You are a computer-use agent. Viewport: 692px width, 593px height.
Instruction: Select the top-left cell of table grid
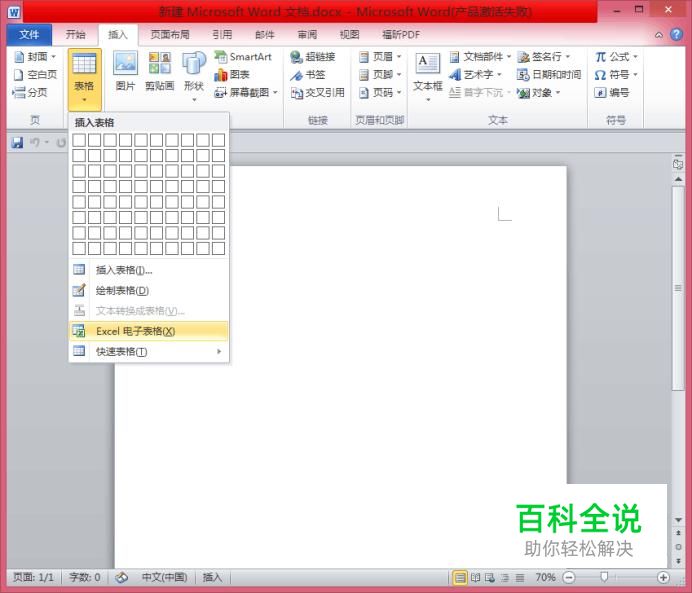pyautogui.click(x=79, y=140)
